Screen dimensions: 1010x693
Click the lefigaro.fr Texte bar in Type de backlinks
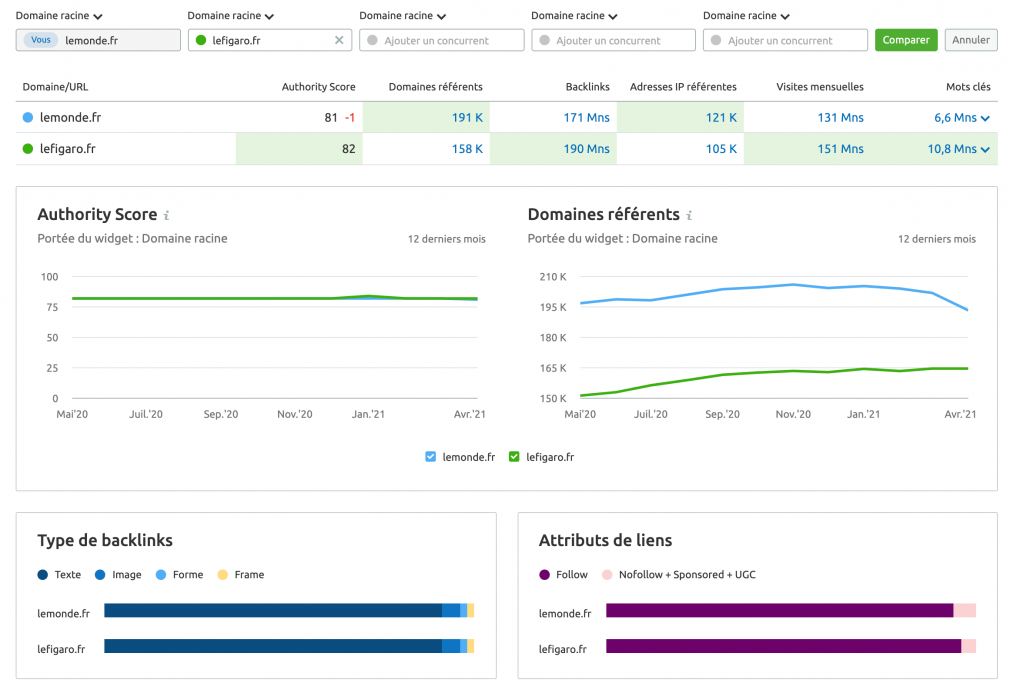tap(273, 646)
